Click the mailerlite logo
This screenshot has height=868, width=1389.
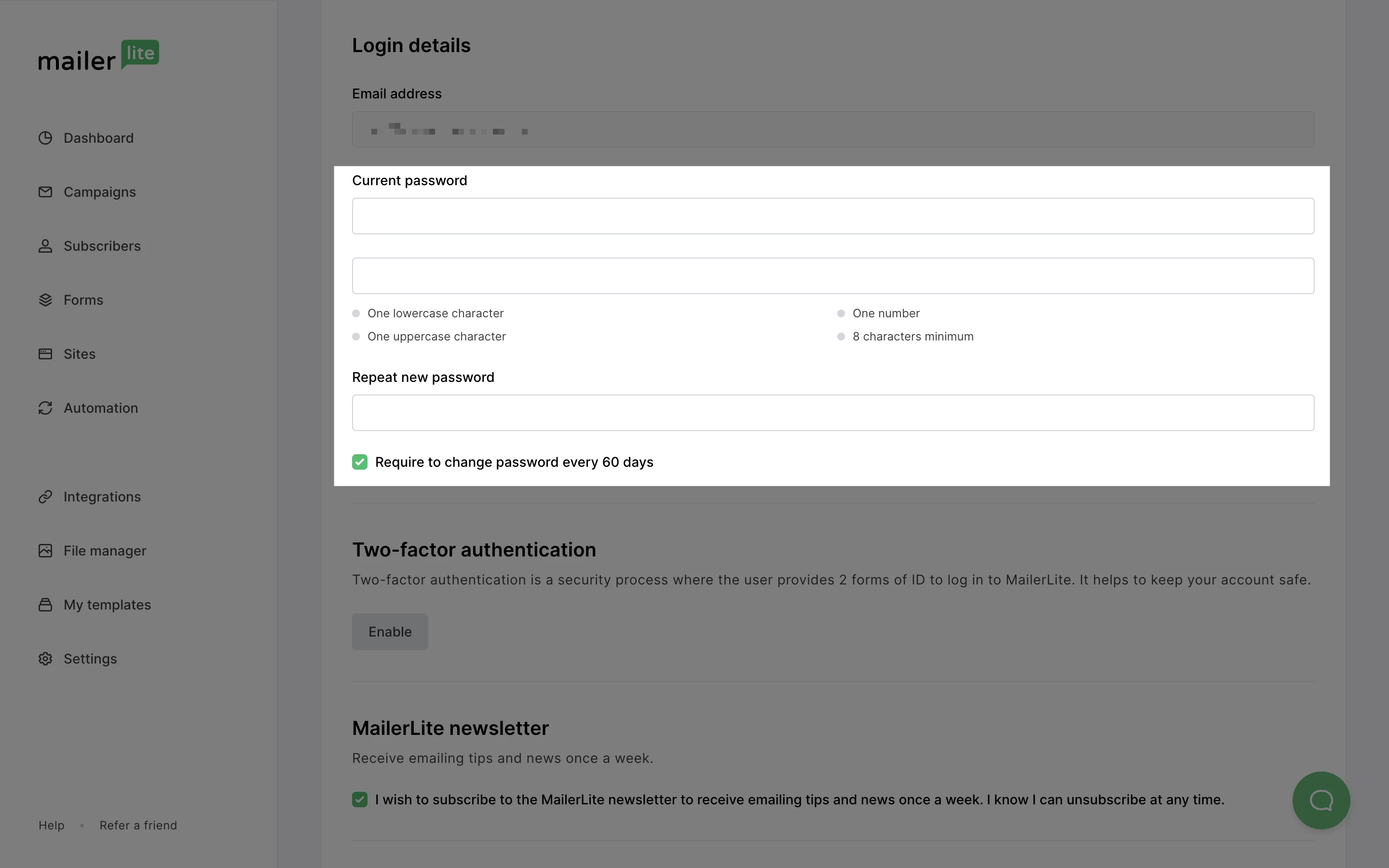click(x=99, y=56)
